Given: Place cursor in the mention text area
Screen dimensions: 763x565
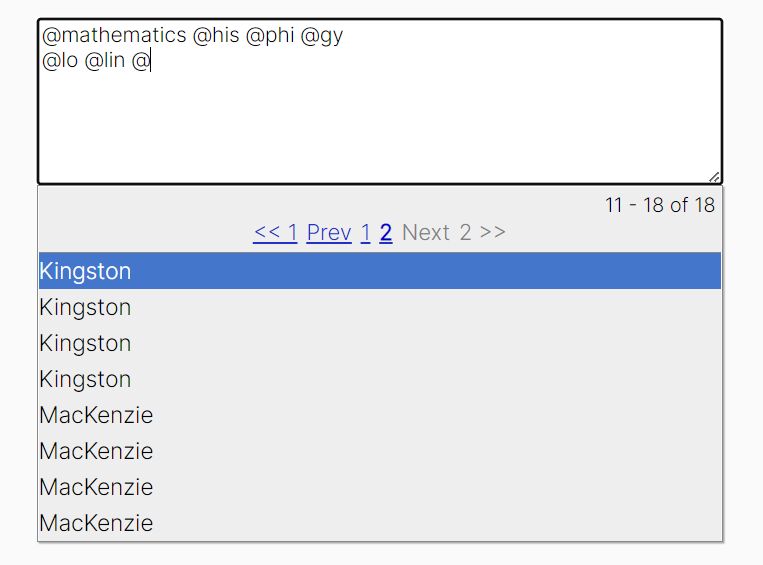Looking at the screenshot, I should [380, 101].
